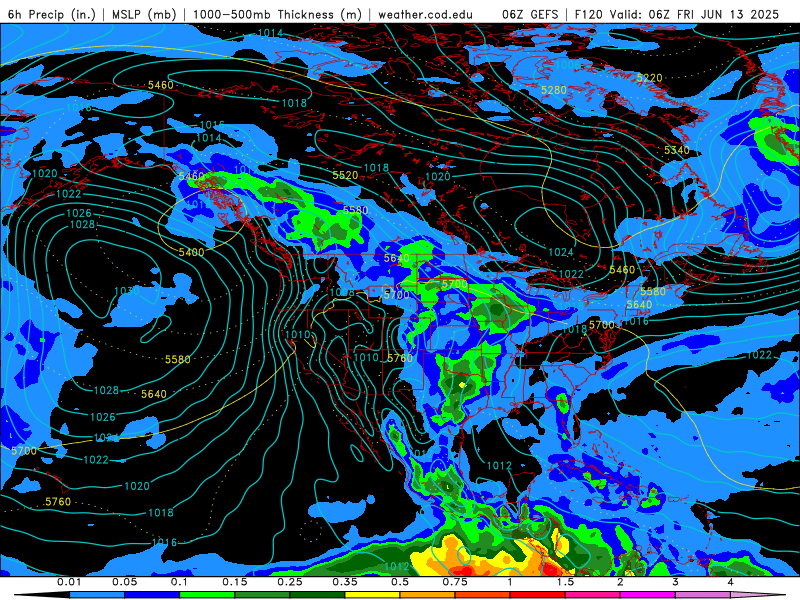The width and height of the screenshot is (800, 600).
Task: Select the magenta 2–3 legend swatch
Action: (648, 595)
